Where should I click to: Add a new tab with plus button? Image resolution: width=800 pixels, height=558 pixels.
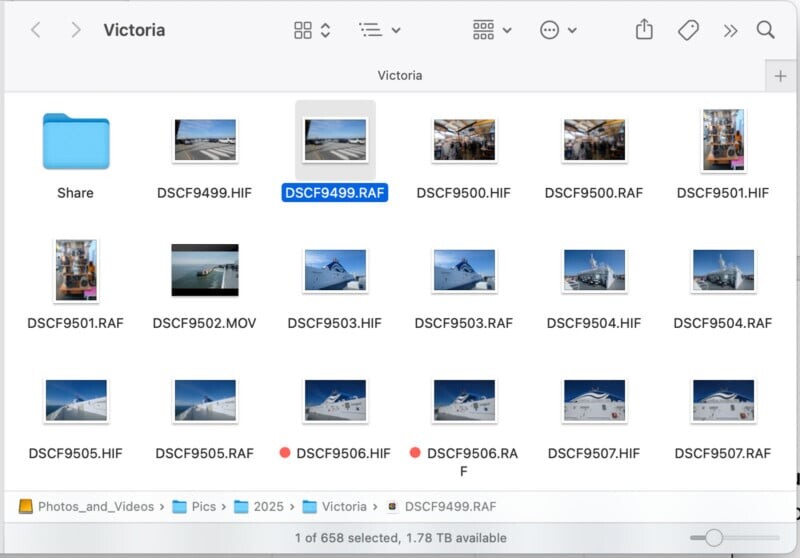click(x=781, y=76)
